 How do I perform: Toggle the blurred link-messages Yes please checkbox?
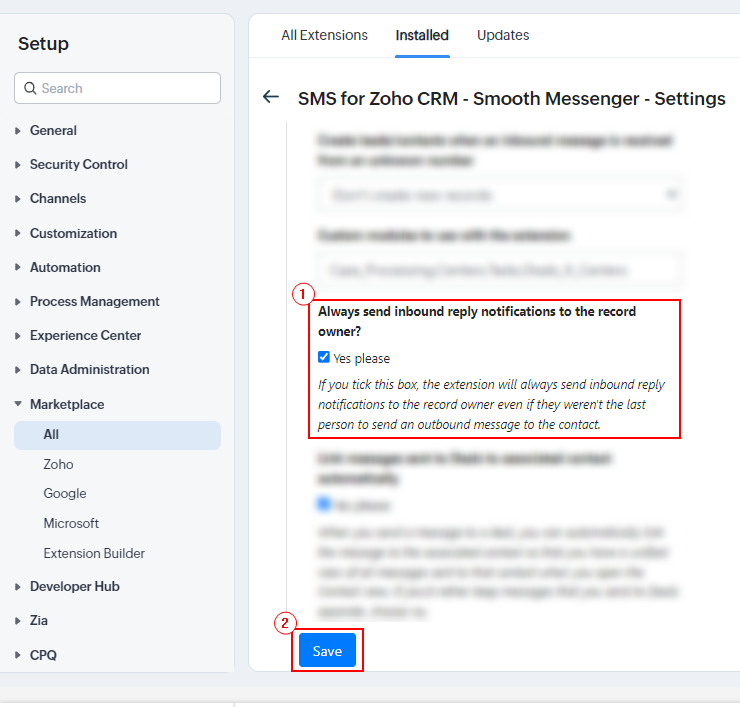[x=324, y=504]
